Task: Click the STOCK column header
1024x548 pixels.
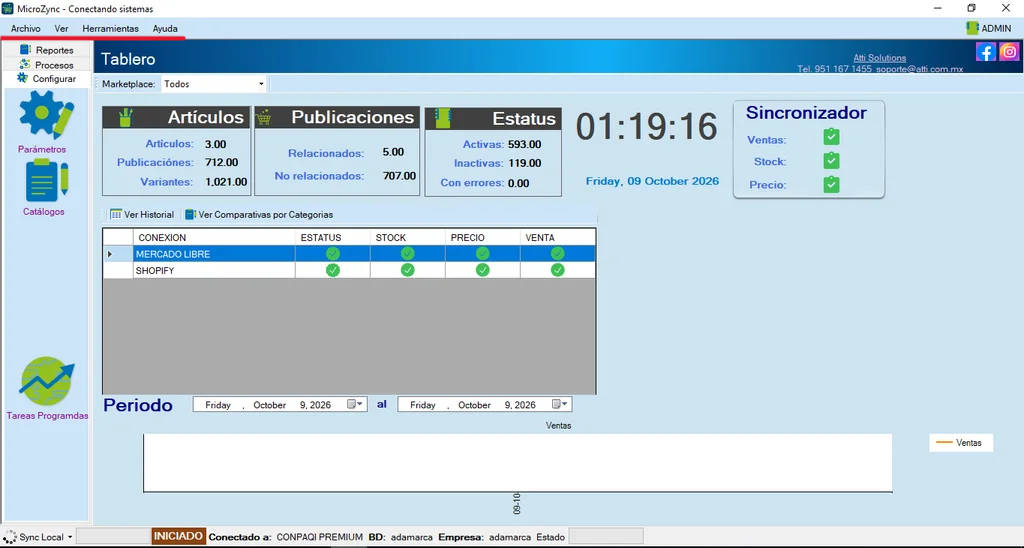Action: [x=408, y=237]
